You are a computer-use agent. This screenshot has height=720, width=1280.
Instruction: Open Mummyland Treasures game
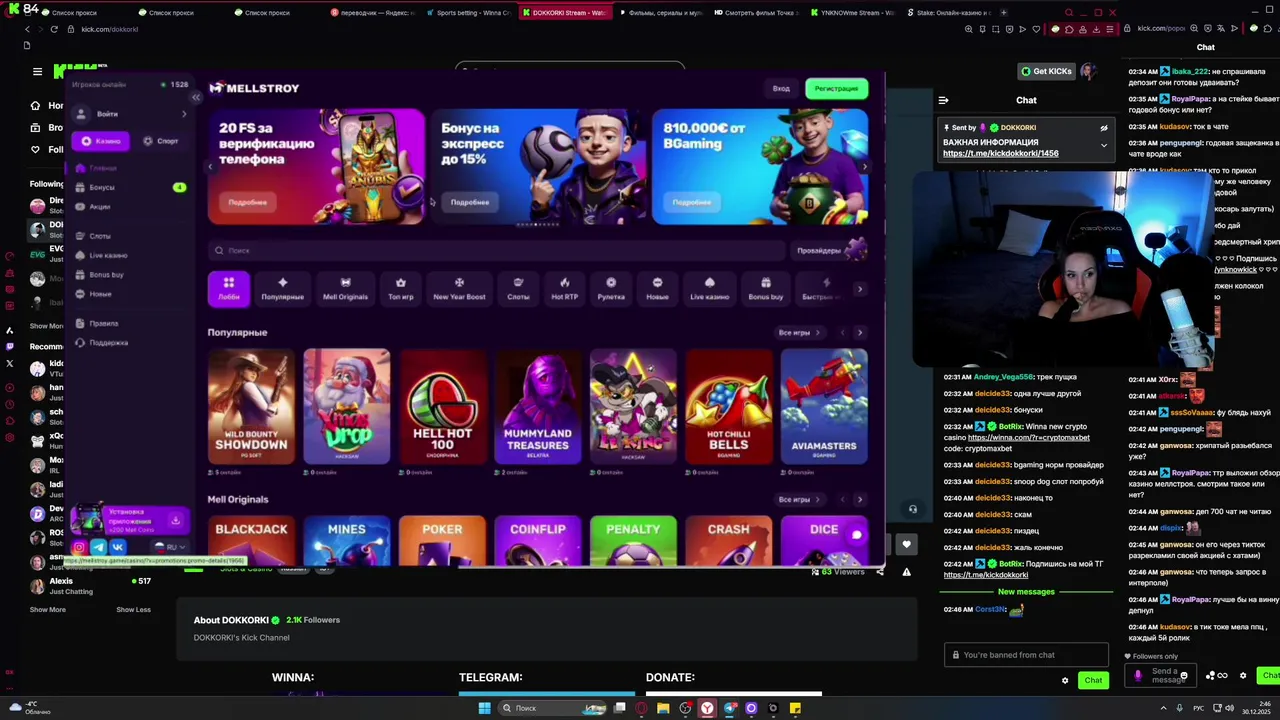538,406
